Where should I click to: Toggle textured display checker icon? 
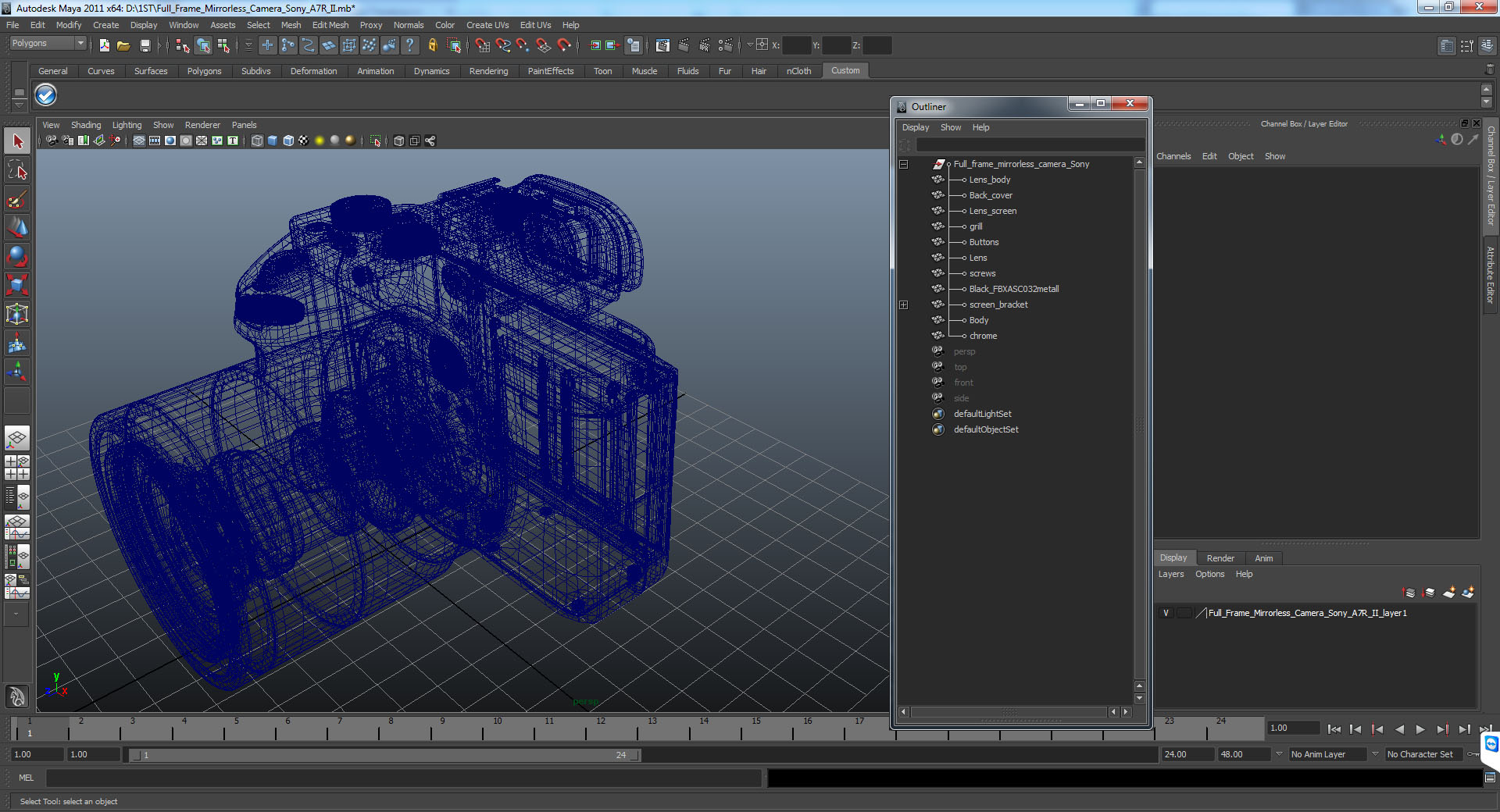click(304, 141)
